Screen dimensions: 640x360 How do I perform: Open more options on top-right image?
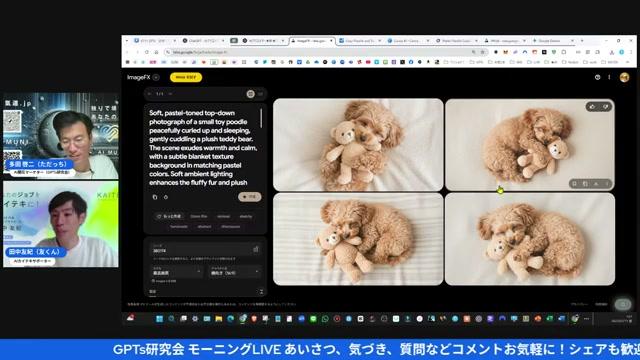(x=607, y=184)
